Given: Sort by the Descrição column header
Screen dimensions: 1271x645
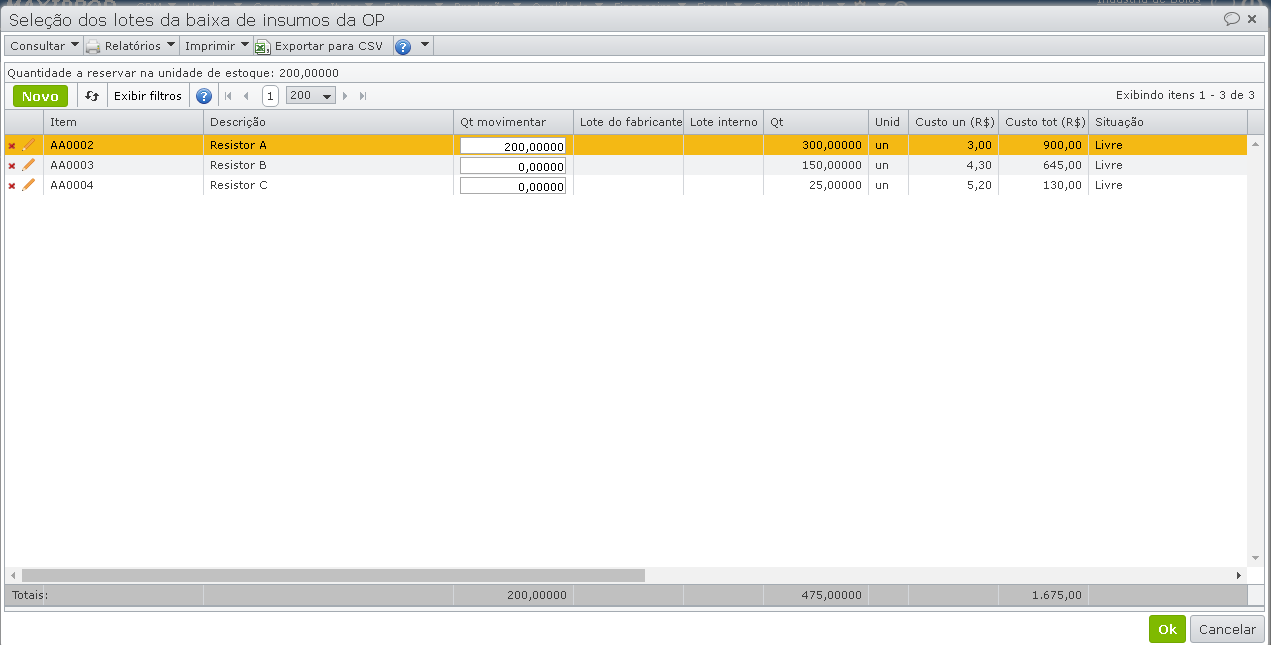Looking at the screenshot, I should coord(329,122).
